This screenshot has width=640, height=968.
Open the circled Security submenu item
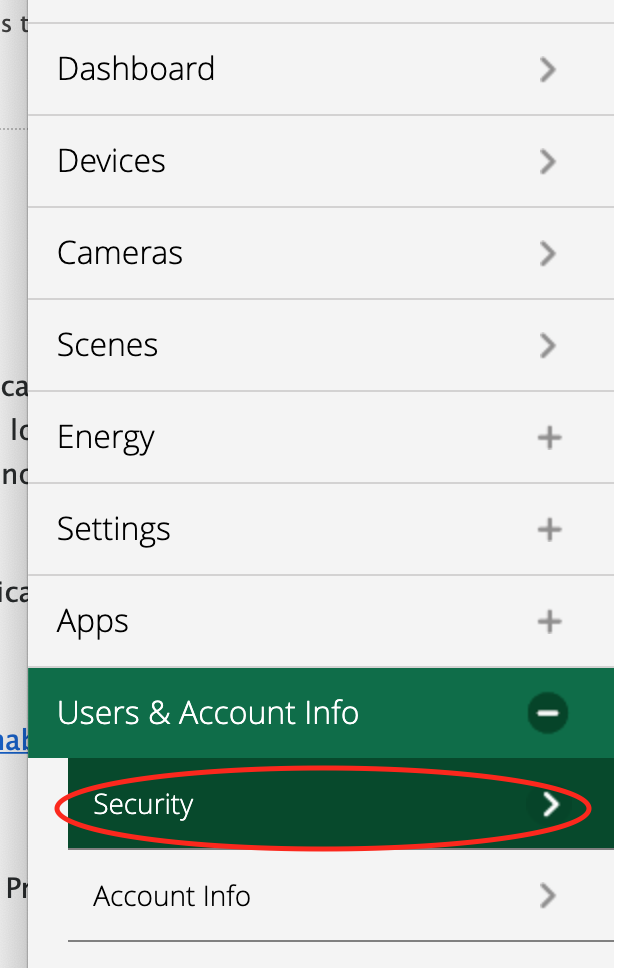[341, 804]
